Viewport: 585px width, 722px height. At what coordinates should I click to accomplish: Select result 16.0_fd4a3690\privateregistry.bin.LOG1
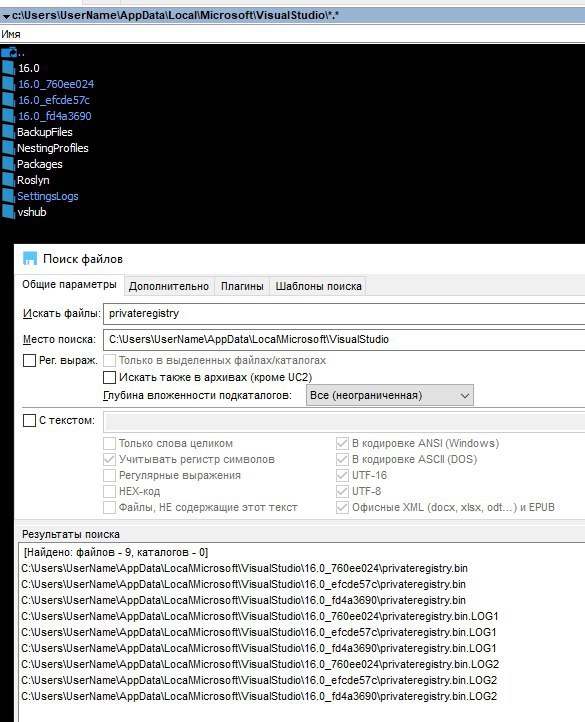tap(258, 648)
